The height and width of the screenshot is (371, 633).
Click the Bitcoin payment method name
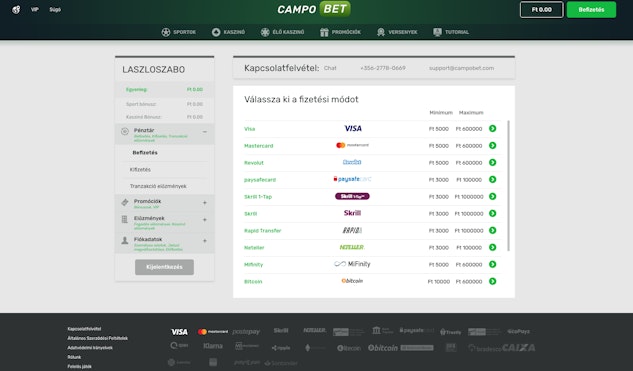tap(253, 281)
